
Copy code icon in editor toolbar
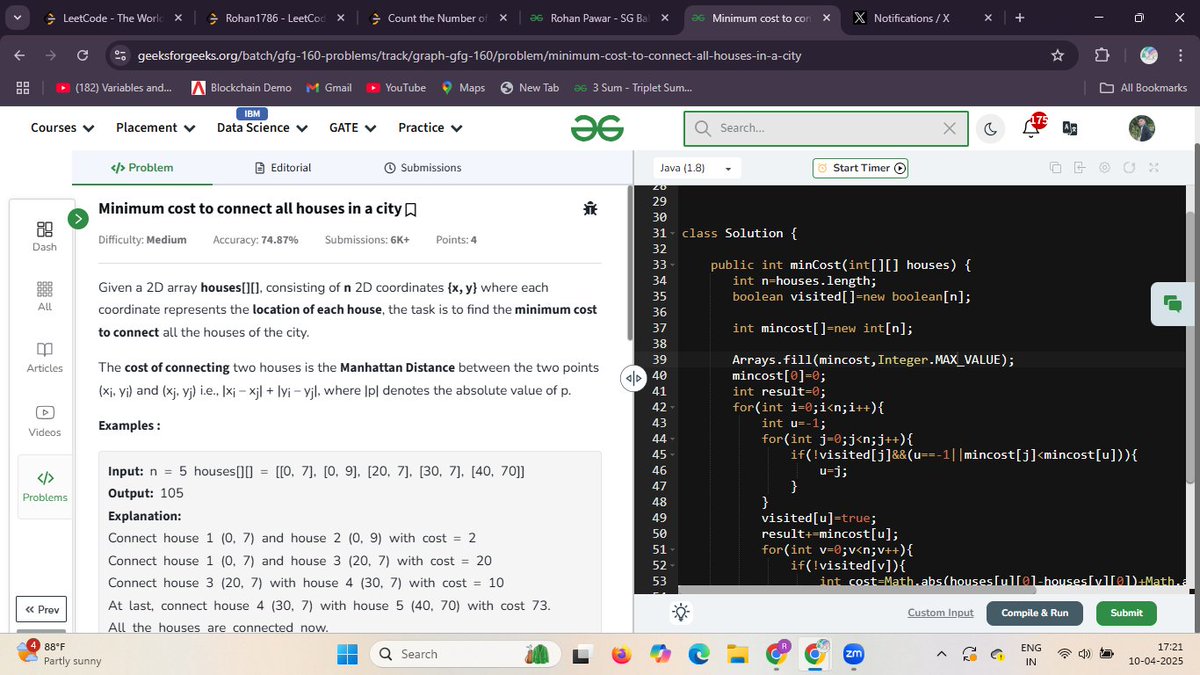pos(1056,168)
